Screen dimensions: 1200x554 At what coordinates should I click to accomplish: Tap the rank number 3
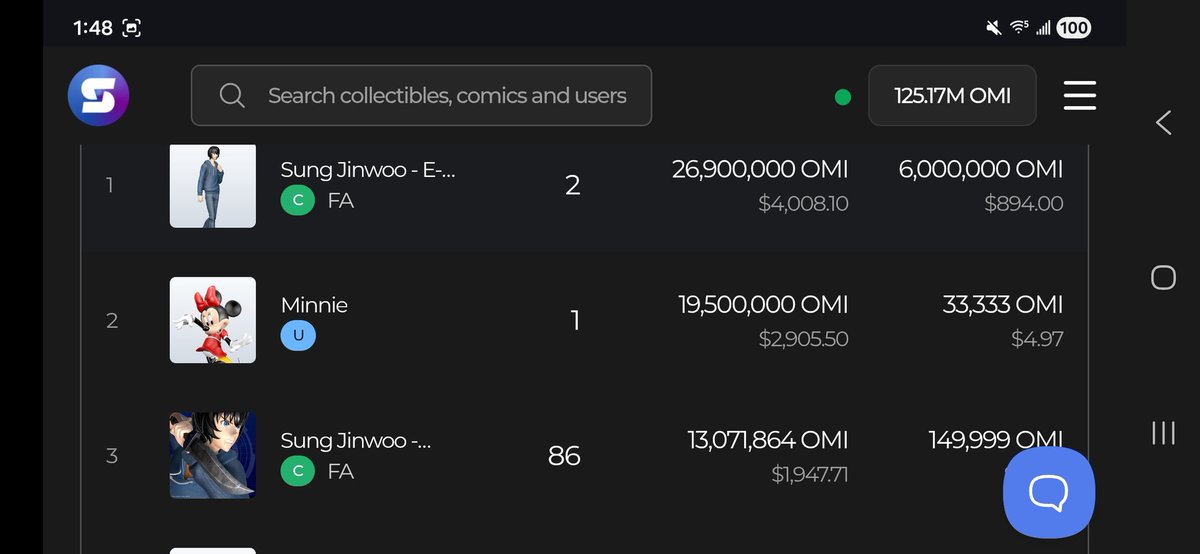112,456
